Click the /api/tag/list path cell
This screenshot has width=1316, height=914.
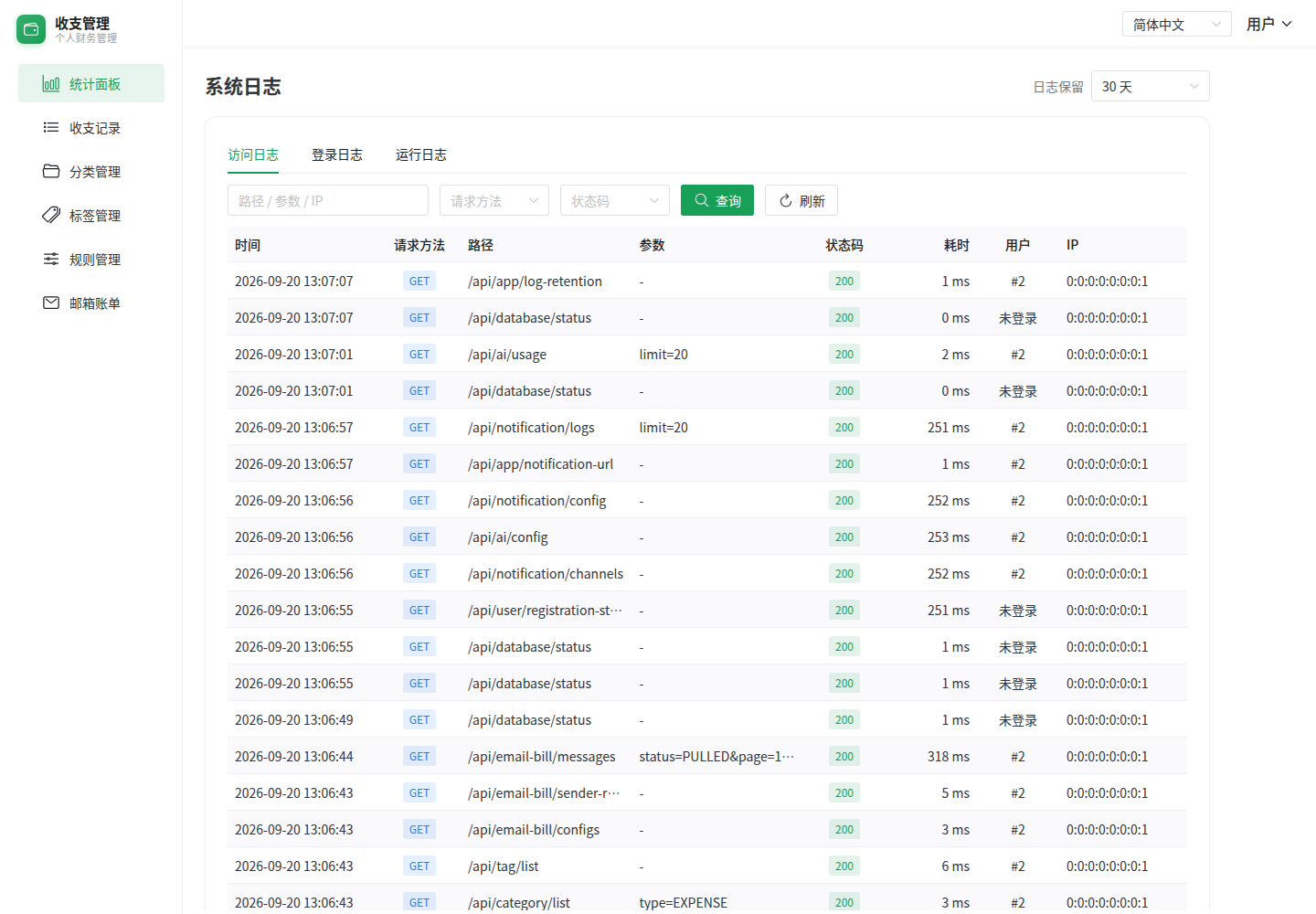[504, 866]
